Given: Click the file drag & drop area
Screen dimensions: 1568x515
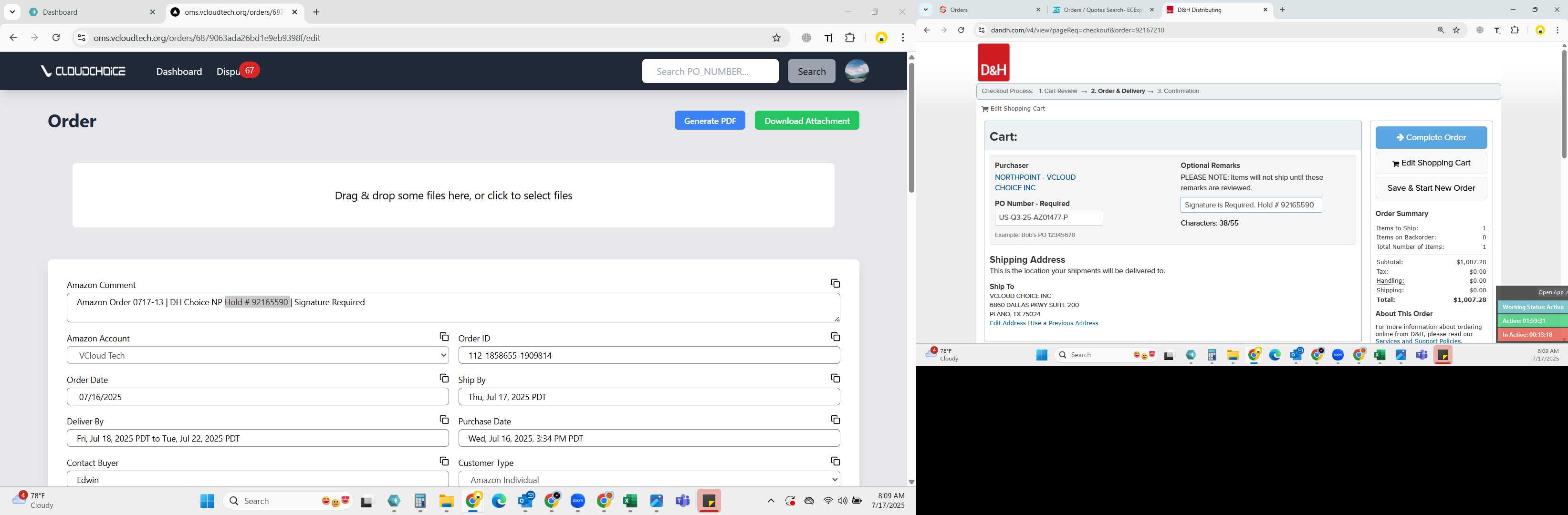Looking at the screenshot, I should (453, 195).
